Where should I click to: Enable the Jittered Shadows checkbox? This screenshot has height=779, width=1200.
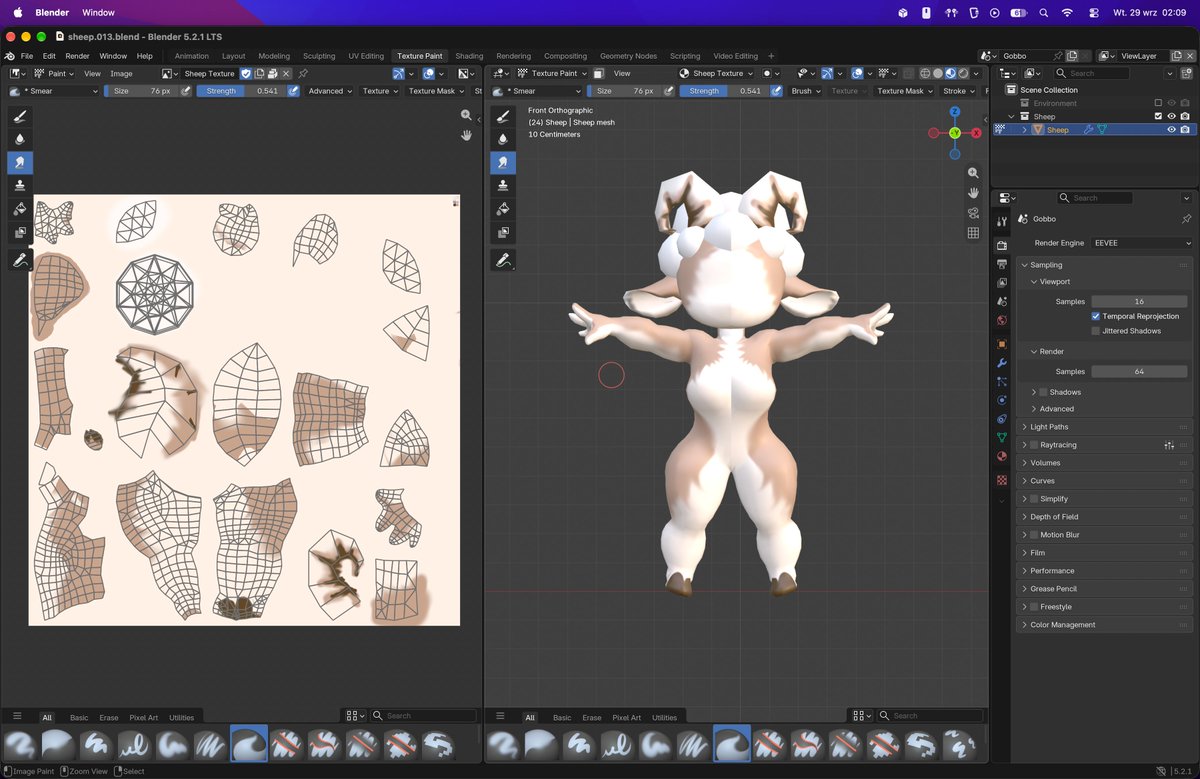[1096, 331]
